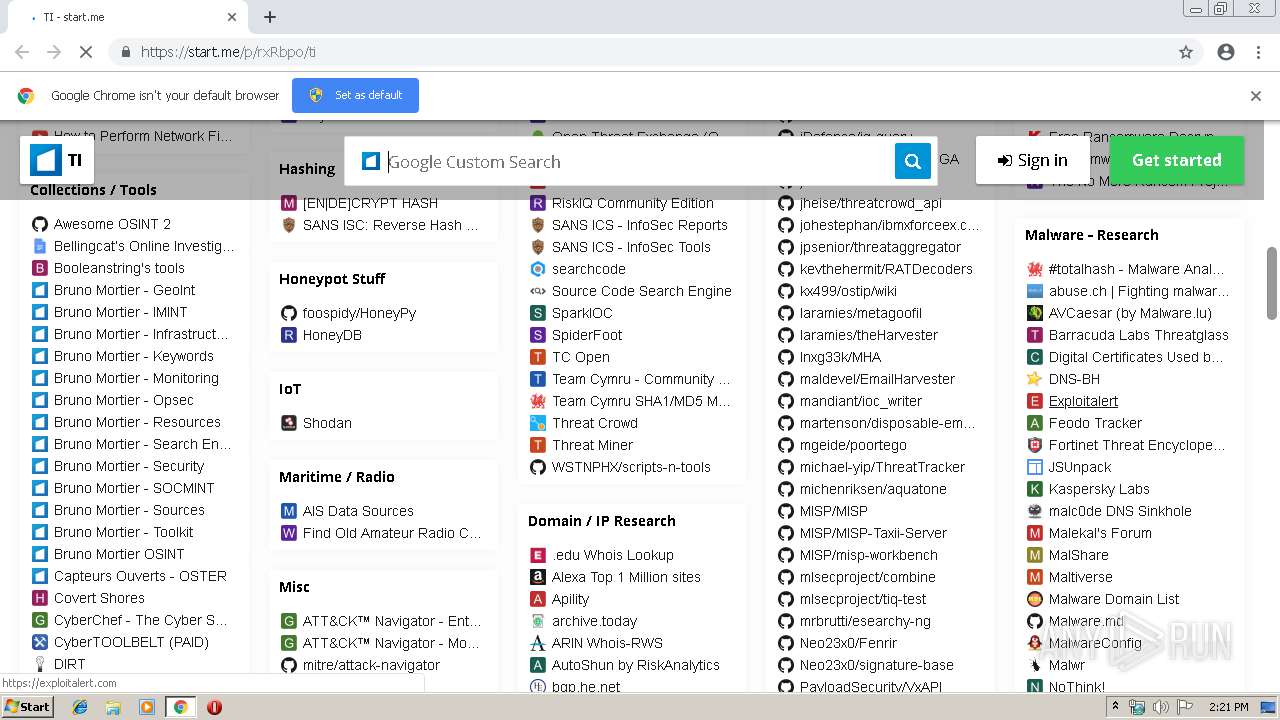Click the volume icon in system tray
Viewport: 1280px width, 720px height.
tap(1160, 707)
